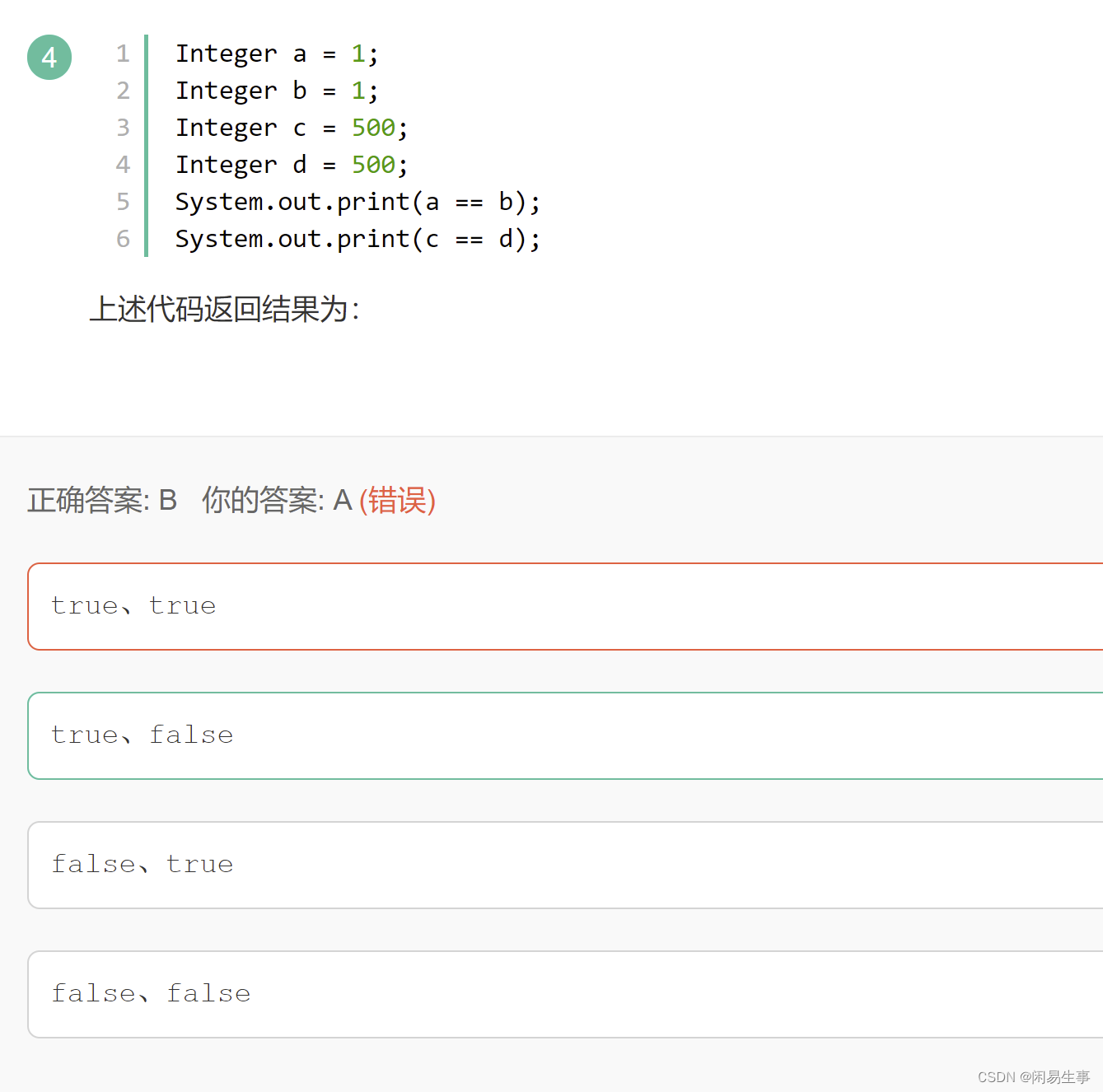This screenshot has height=1092, width=1103.
Task: Click the green vertical bar beside the code
Action: [146, 146]
